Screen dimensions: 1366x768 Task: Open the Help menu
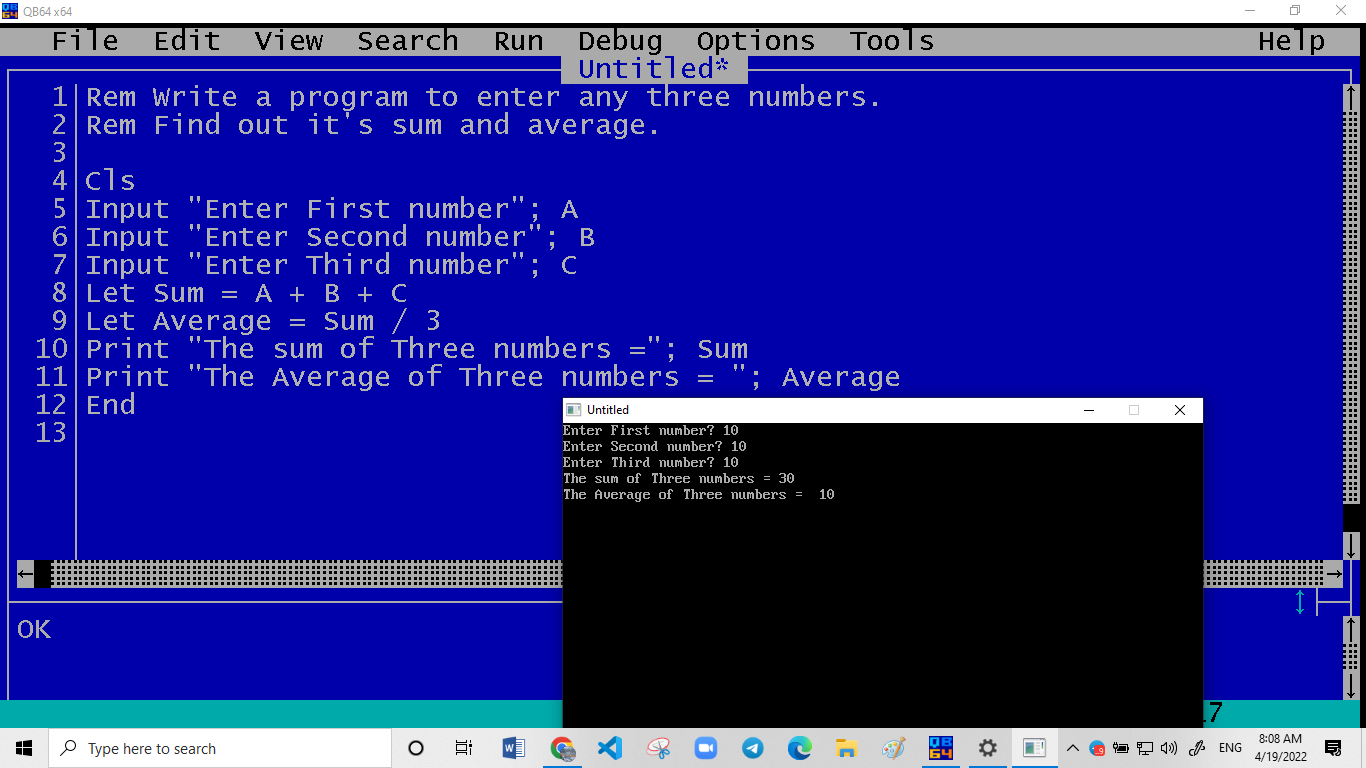1292,41
